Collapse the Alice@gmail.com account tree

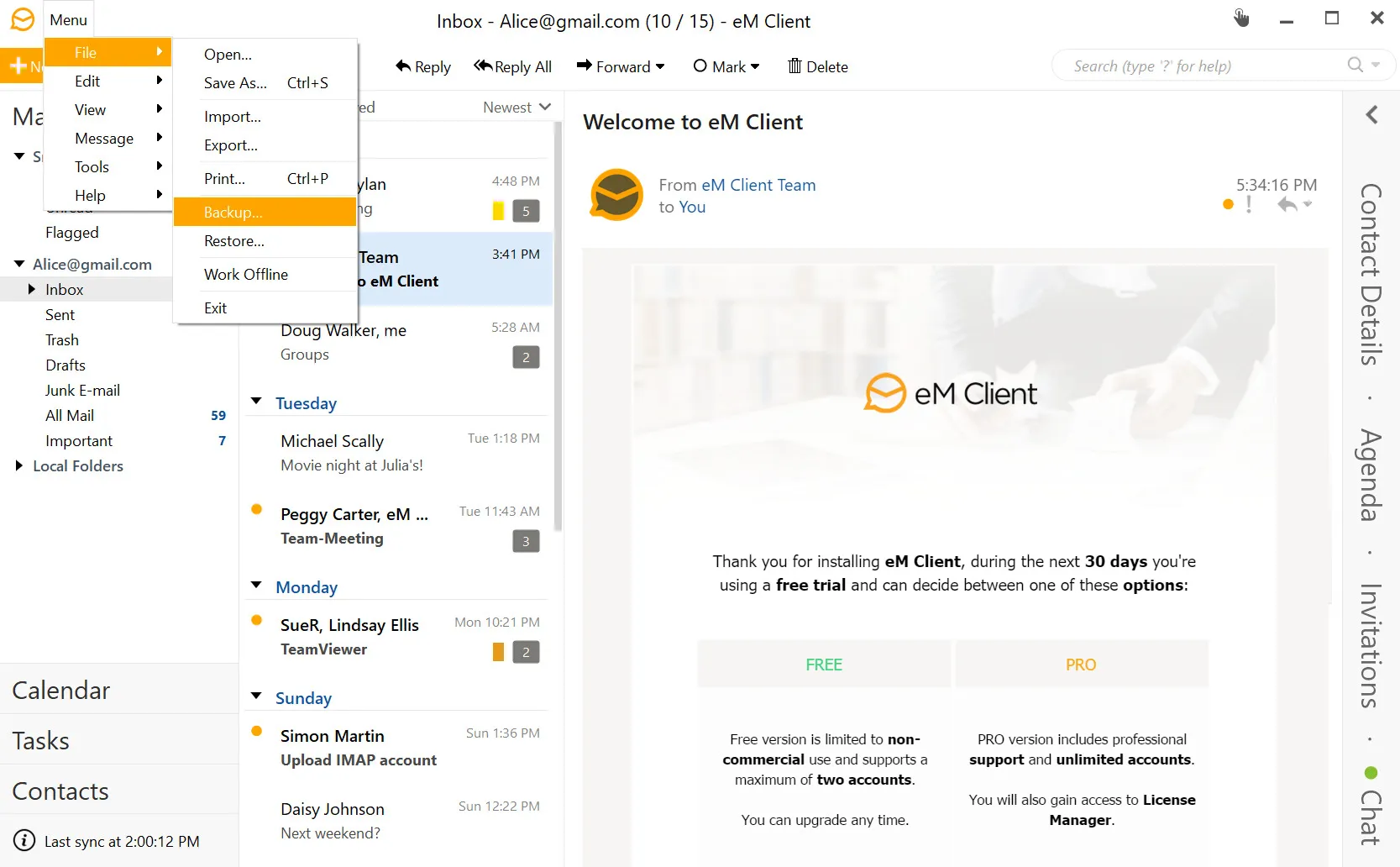(19, 264)
